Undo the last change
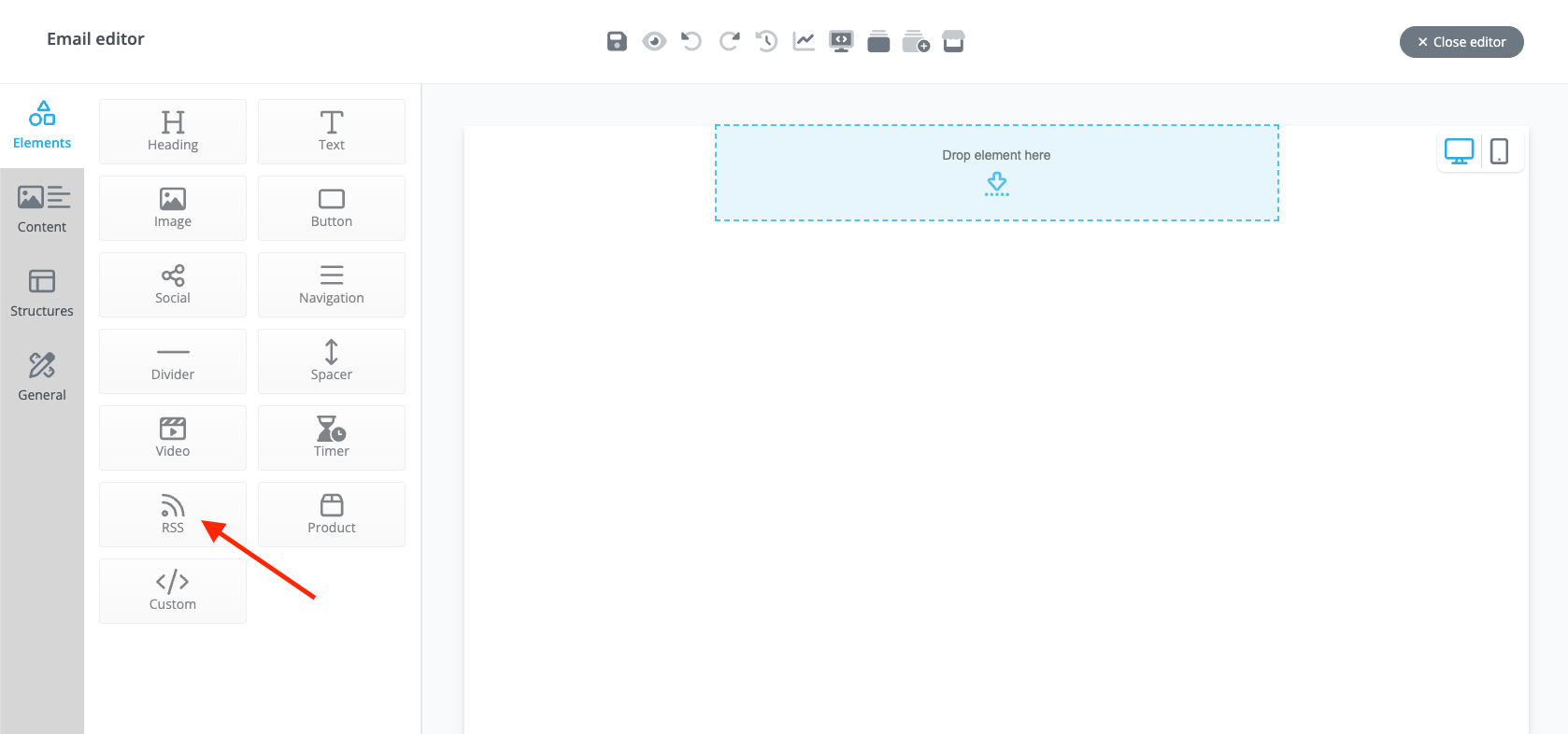The height and width of the screenshot is (734, 1568). click(x=691, y=41)
